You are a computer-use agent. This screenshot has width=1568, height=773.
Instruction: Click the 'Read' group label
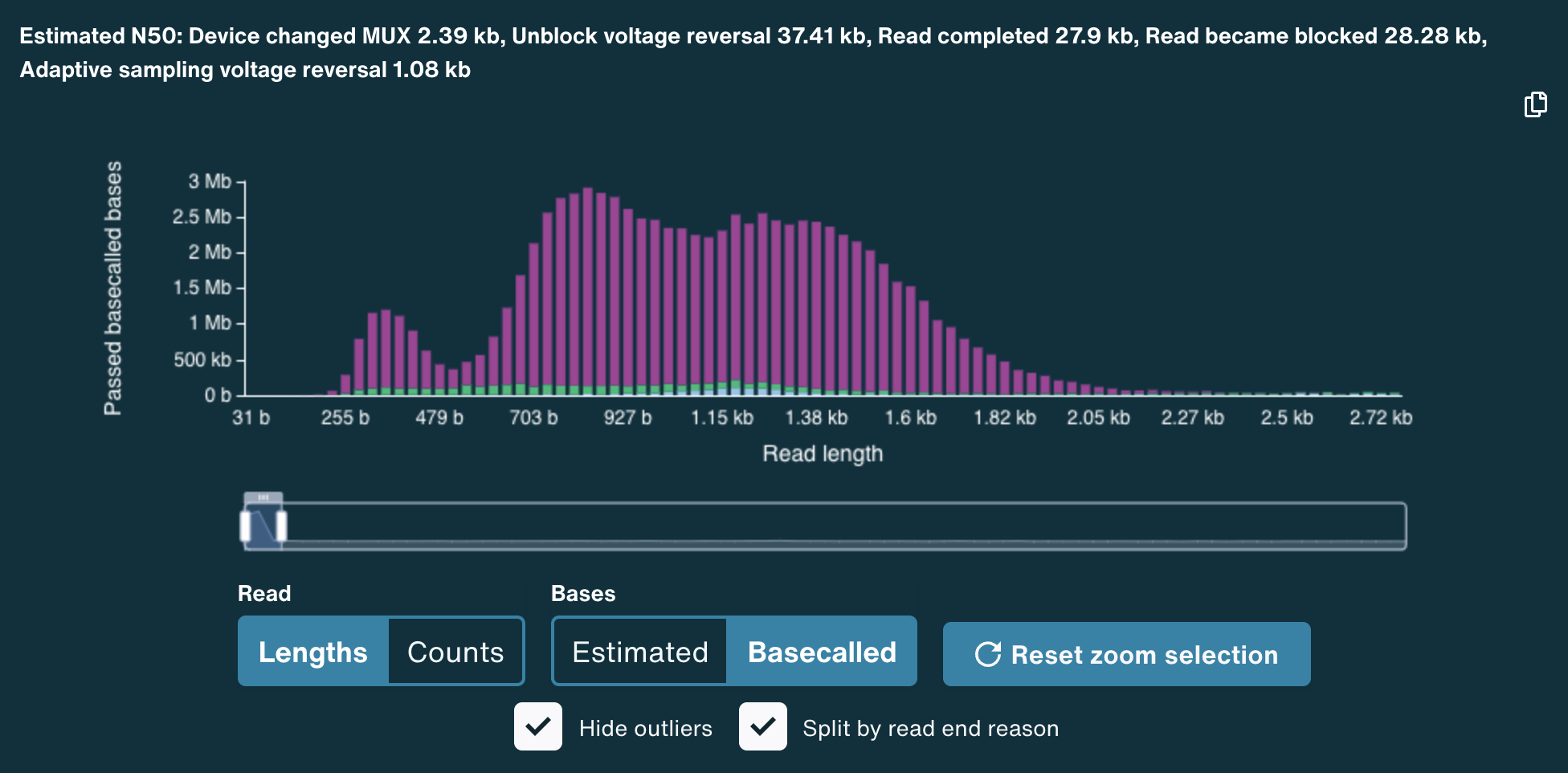pyautogui.click(x=264, y=594)
